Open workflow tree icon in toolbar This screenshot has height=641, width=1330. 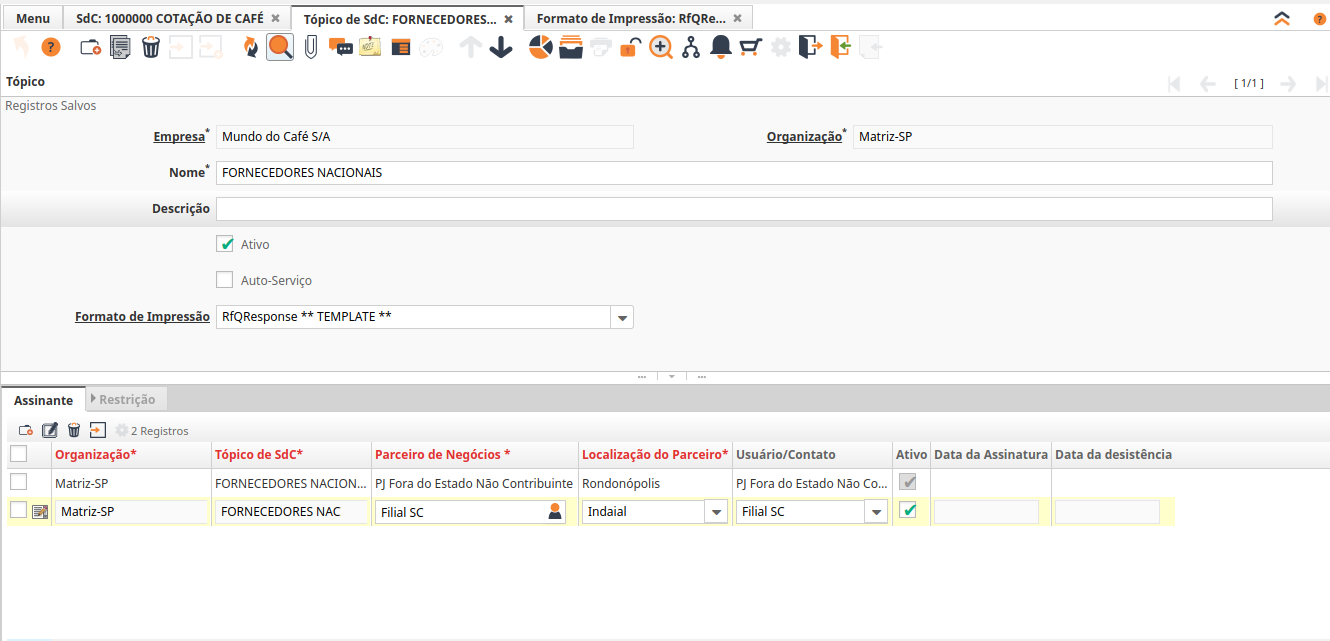point(691,47)
